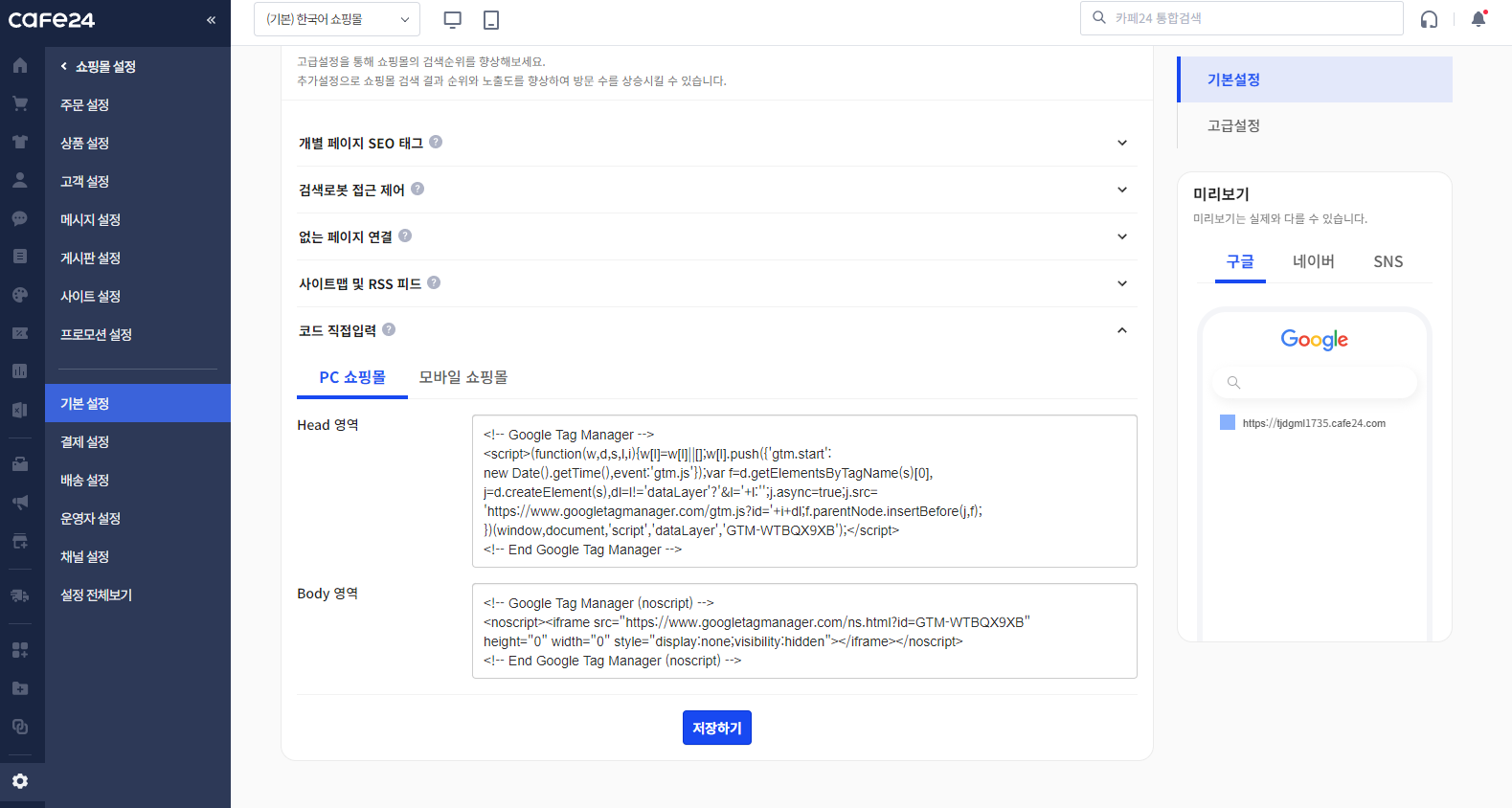Expand the 개별 페이지 SEO 태그 section chevron
Screen dimensions: 1512x808
(1122, 143)
